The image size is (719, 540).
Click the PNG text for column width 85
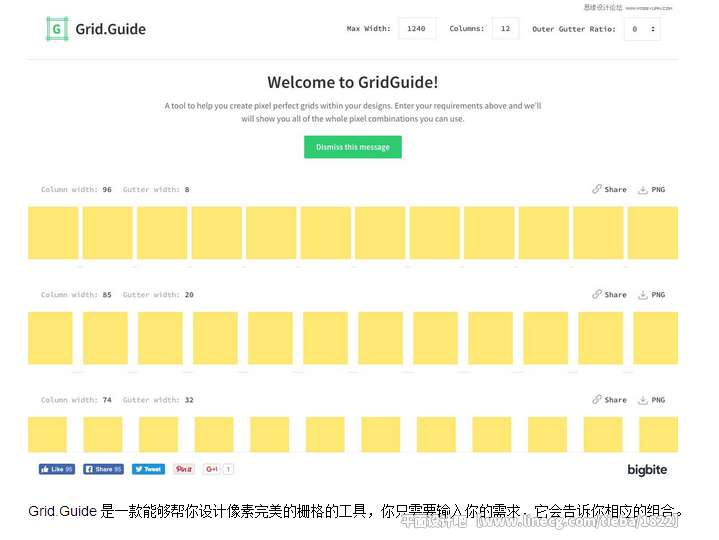[658, 295]
